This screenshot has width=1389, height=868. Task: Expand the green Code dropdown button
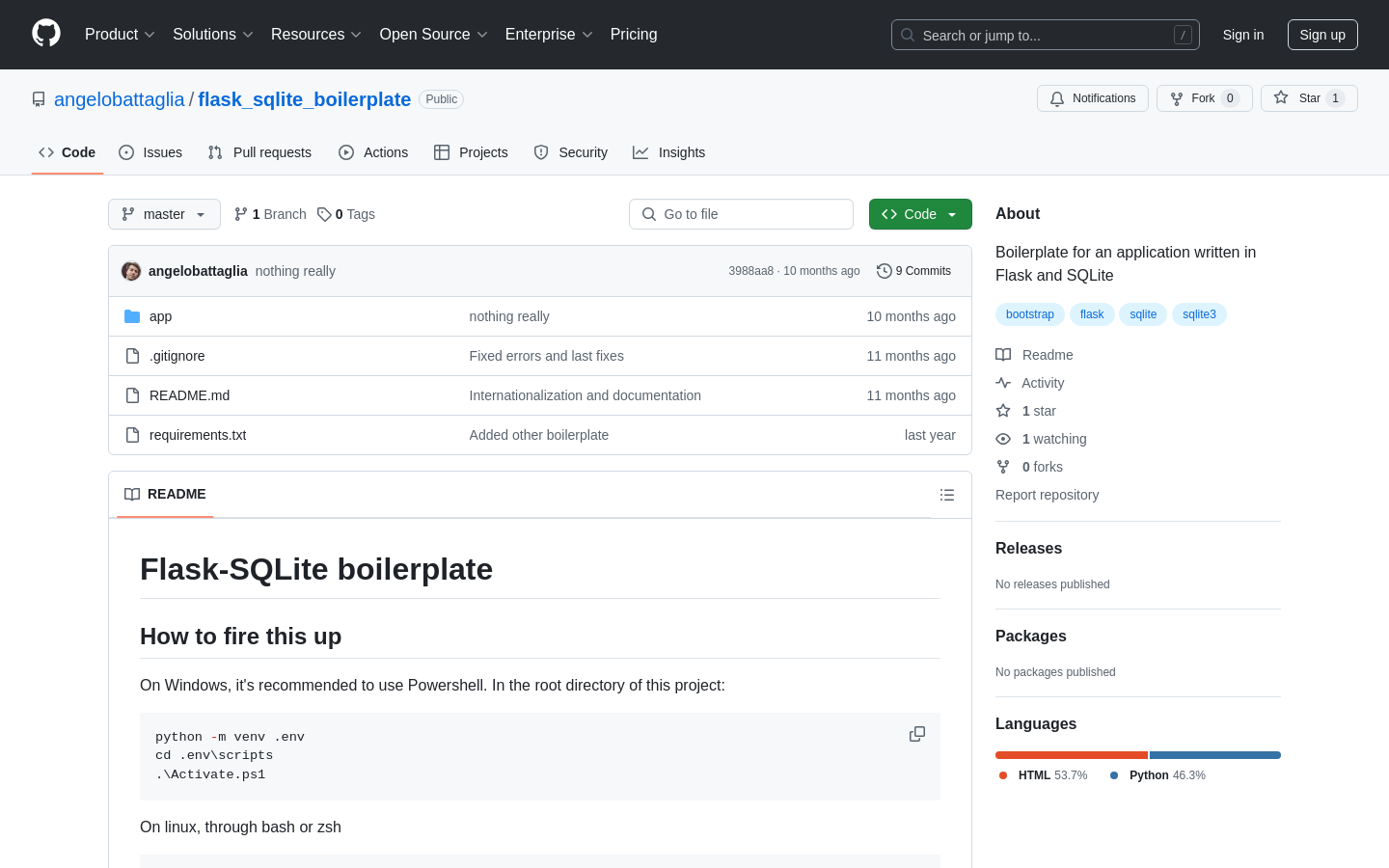(x=920, y=214)
